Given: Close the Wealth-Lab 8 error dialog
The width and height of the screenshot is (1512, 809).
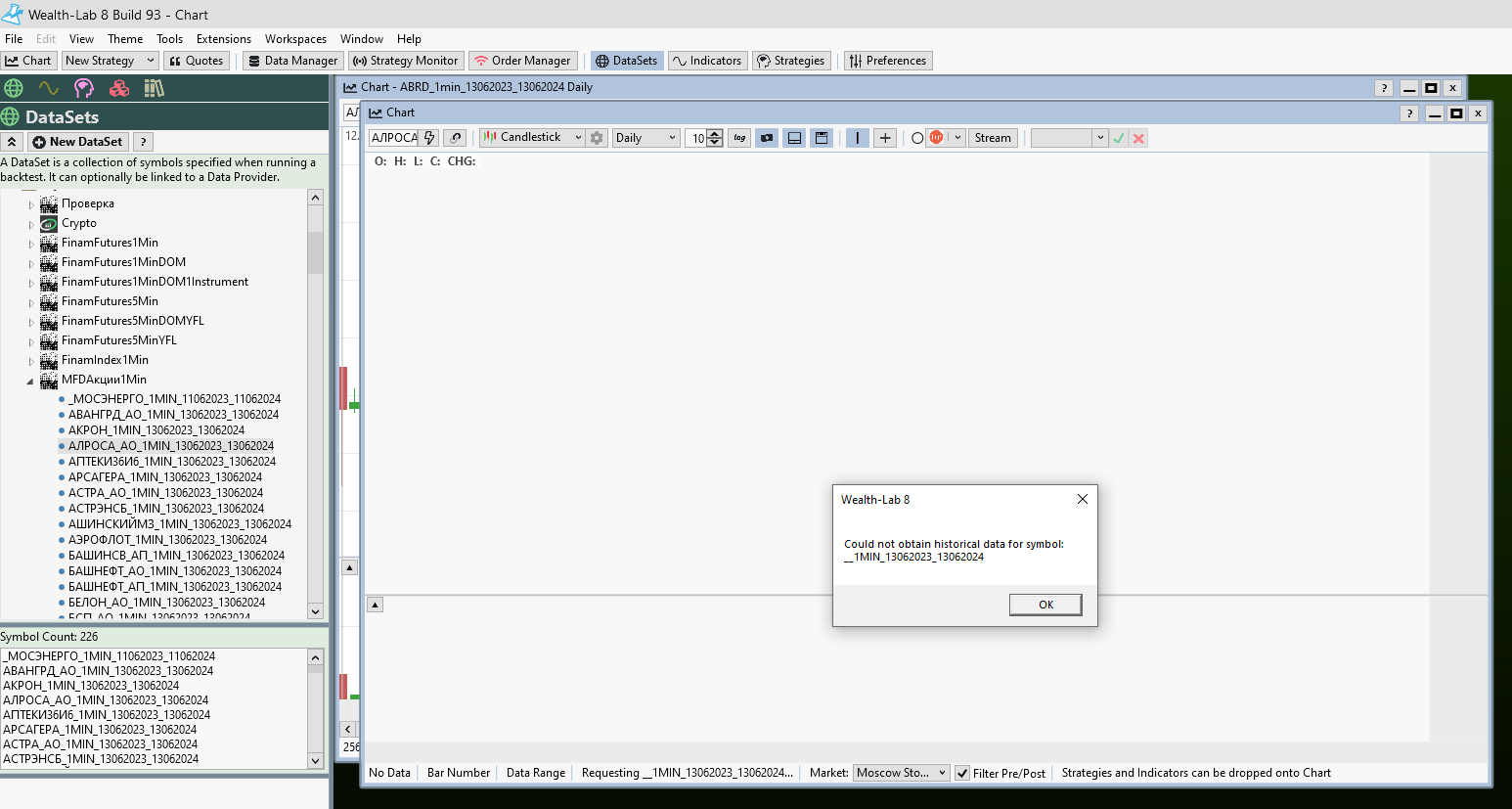Looking at the screenshot, I should (x=1082, y=499).
